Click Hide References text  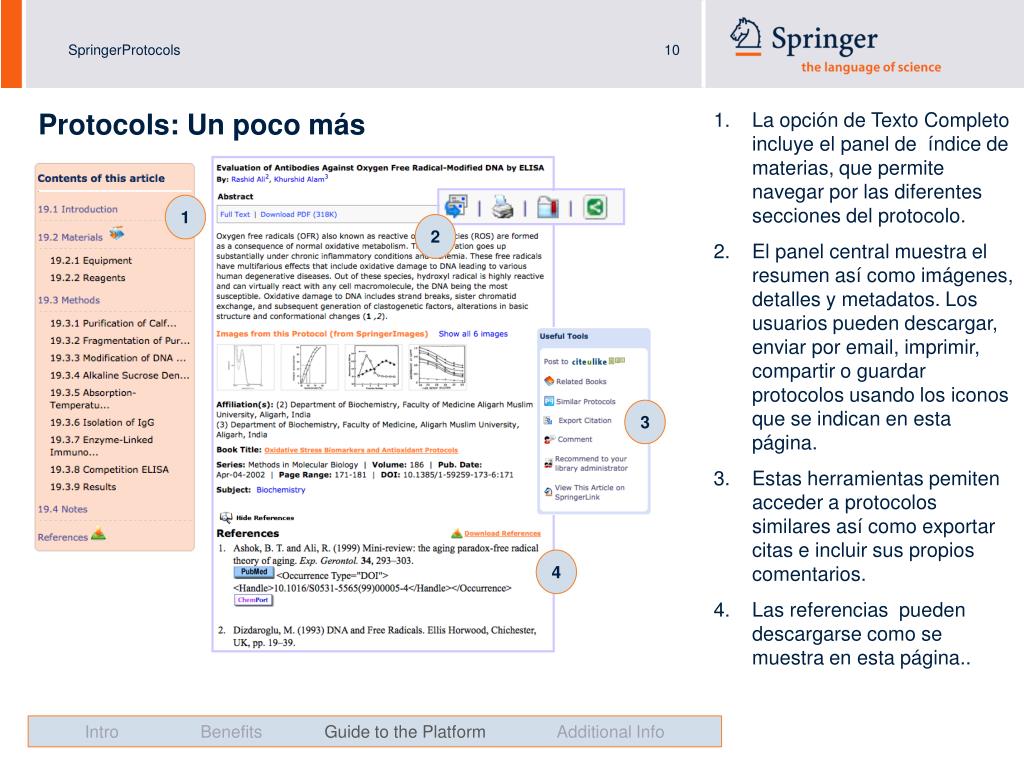coord(265,518)
